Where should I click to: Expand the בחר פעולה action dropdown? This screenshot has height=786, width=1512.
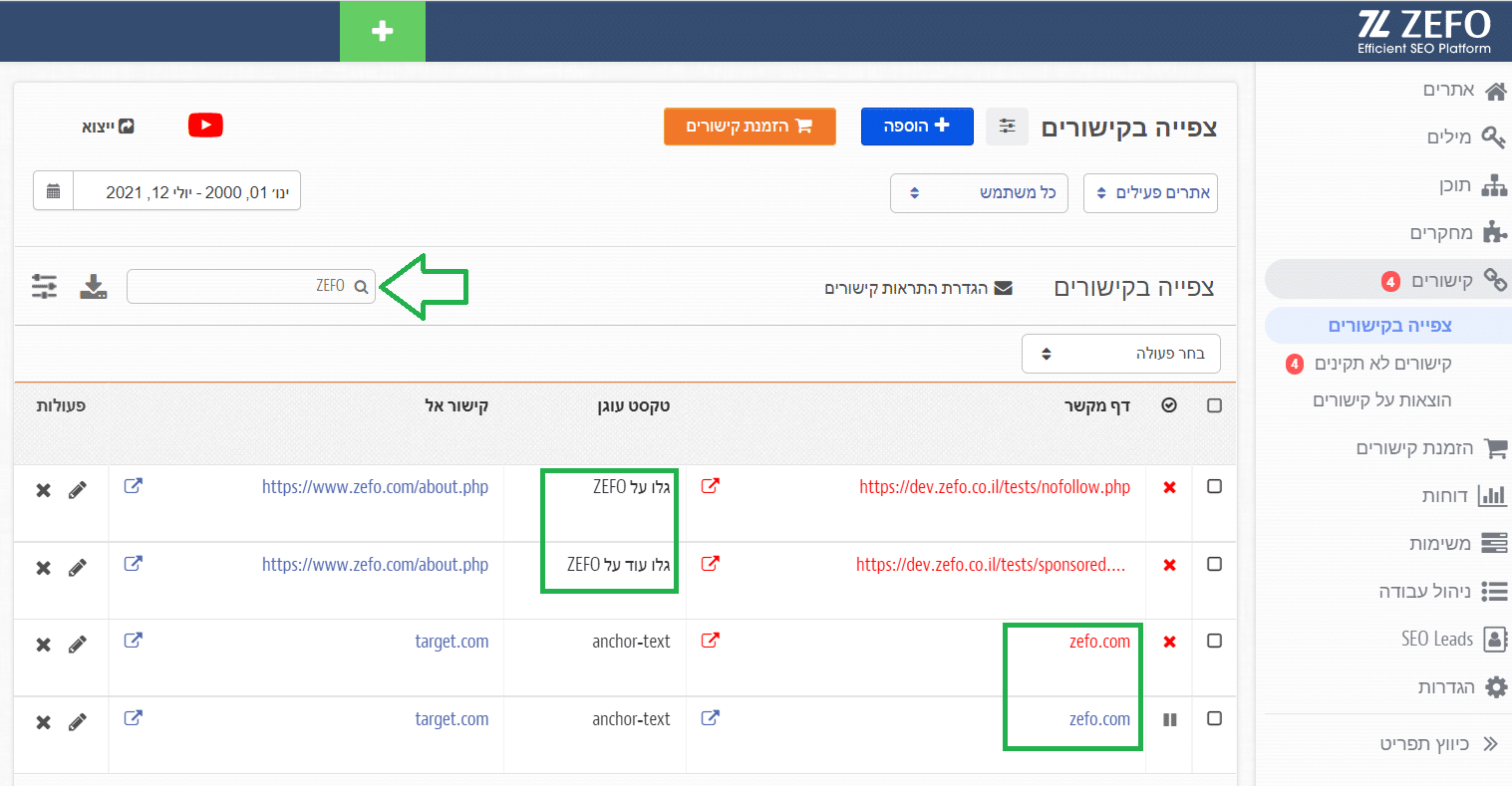click(x=1121, y=354)
